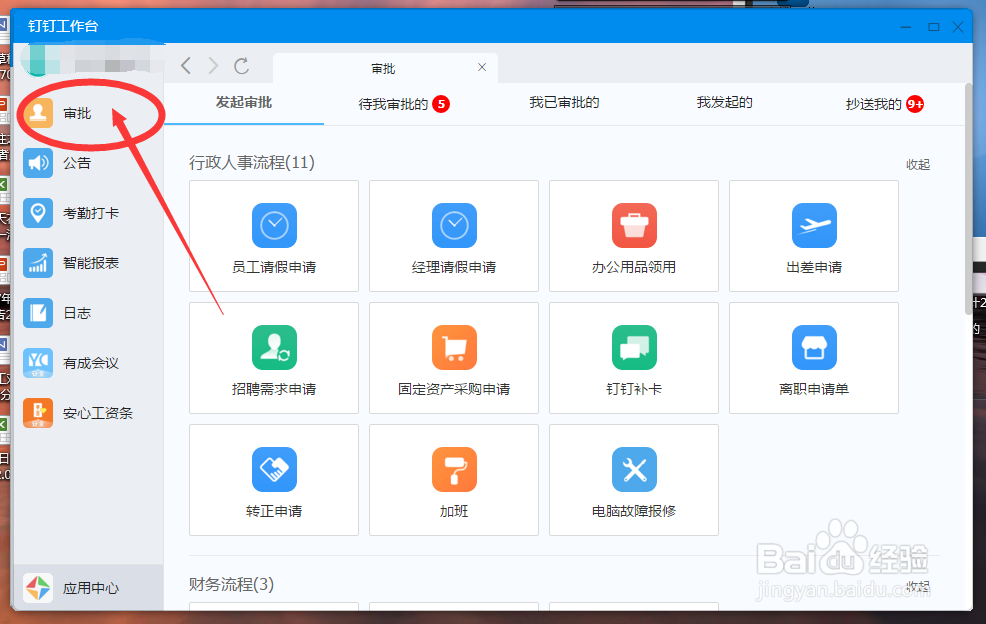Click the 加班 overtime icon
This screenshot has width=986, height=624.
453,480
